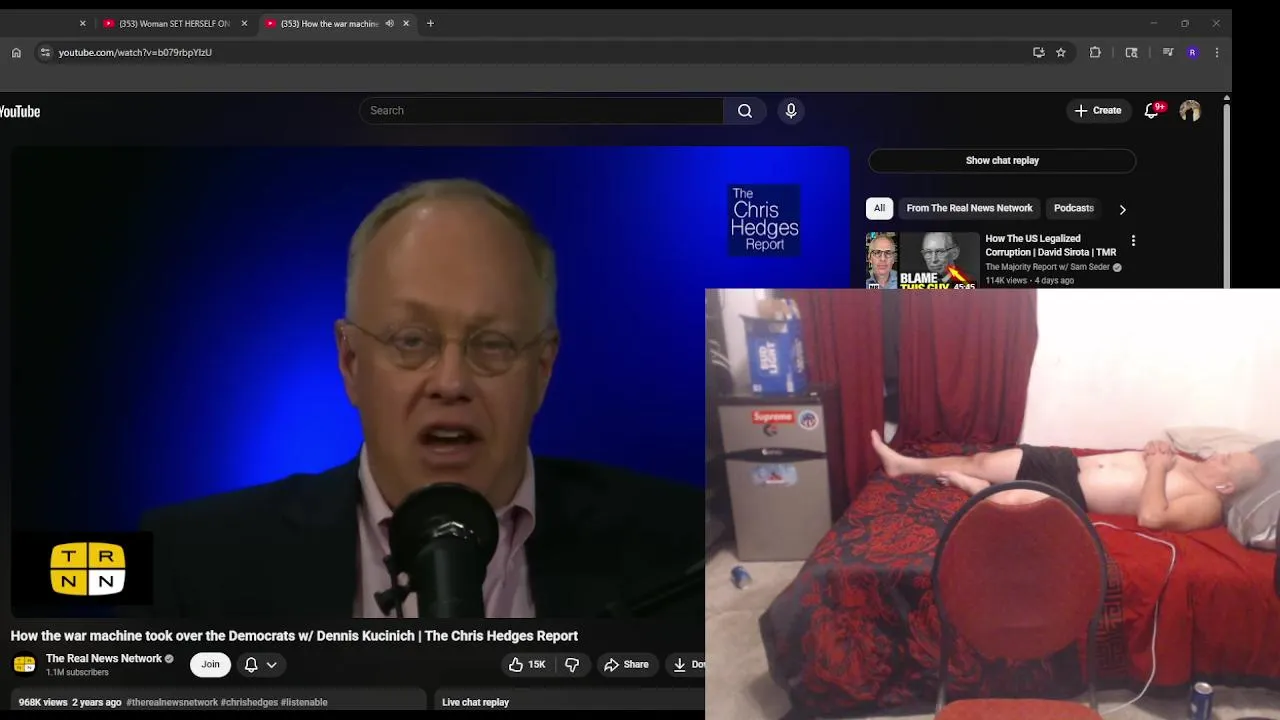1280x720 pixels.
Task: Open the Chrome three-dot menu
Action: tap(1217, 52)
